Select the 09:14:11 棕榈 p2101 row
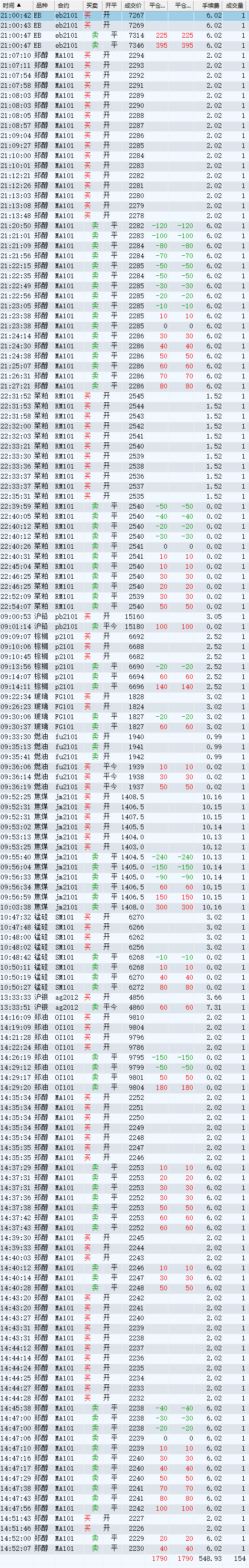Viewport: 249px width, 1568px height. pyautogui.click(x=124, y=686)
